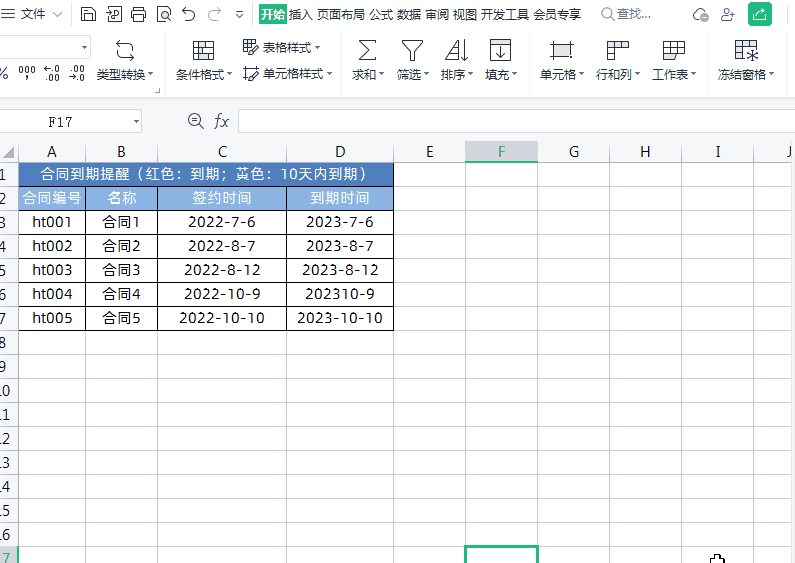Click the cloud sync status icon
This screenshot has height=563, width=795.
coord(701,15)
